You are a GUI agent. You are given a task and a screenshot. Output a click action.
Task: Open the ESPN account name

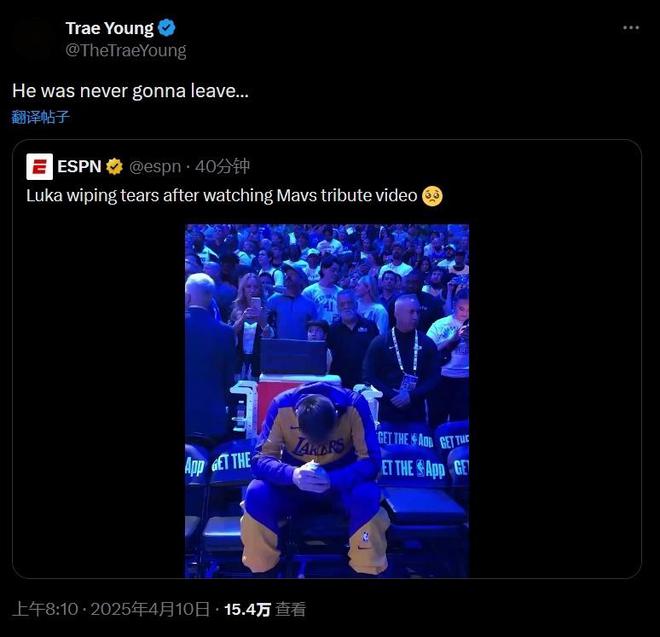click(79, 167)
